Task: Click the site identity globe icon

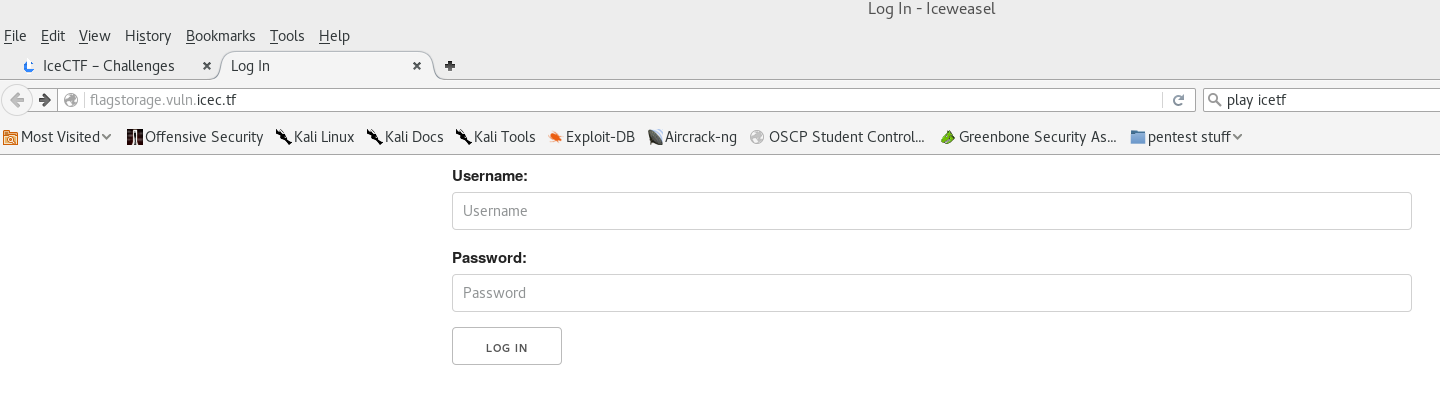Action: [x=71, y=100]
